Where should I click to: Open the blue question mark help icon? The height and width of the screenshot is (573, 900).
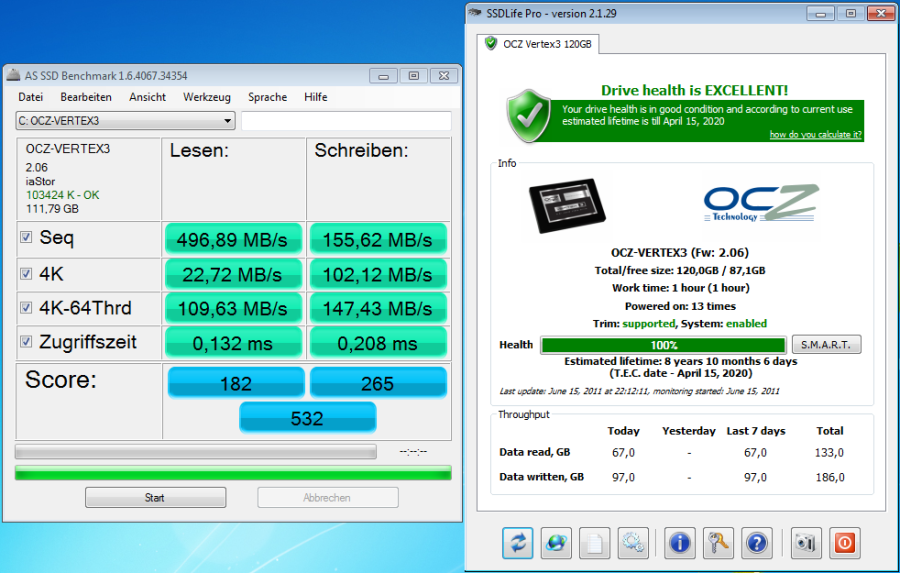[x=757, y=543]
